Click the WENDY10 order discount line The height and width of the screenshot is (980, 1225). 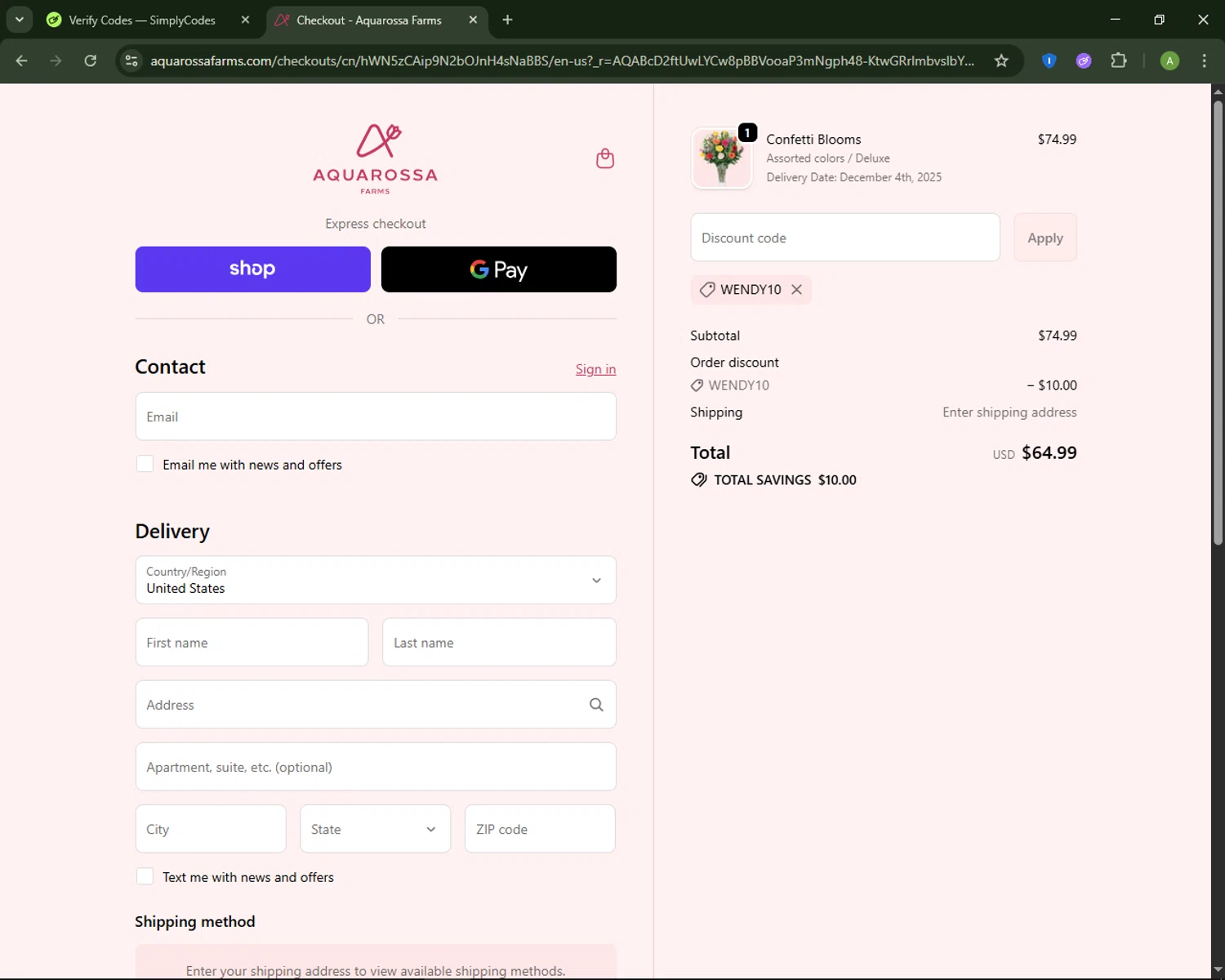[884, 385]
